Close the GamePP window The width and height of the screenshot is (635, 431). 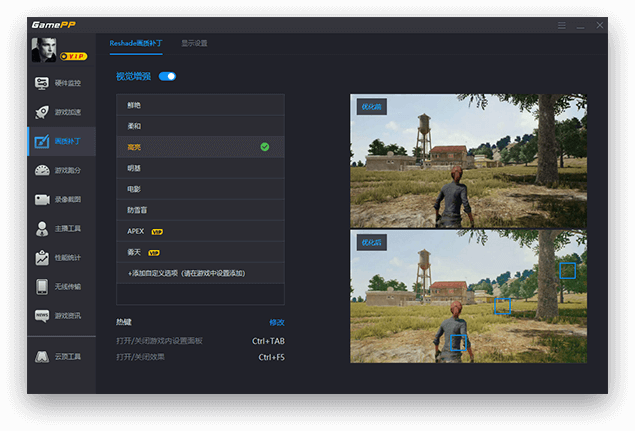[x=600, y=25]
